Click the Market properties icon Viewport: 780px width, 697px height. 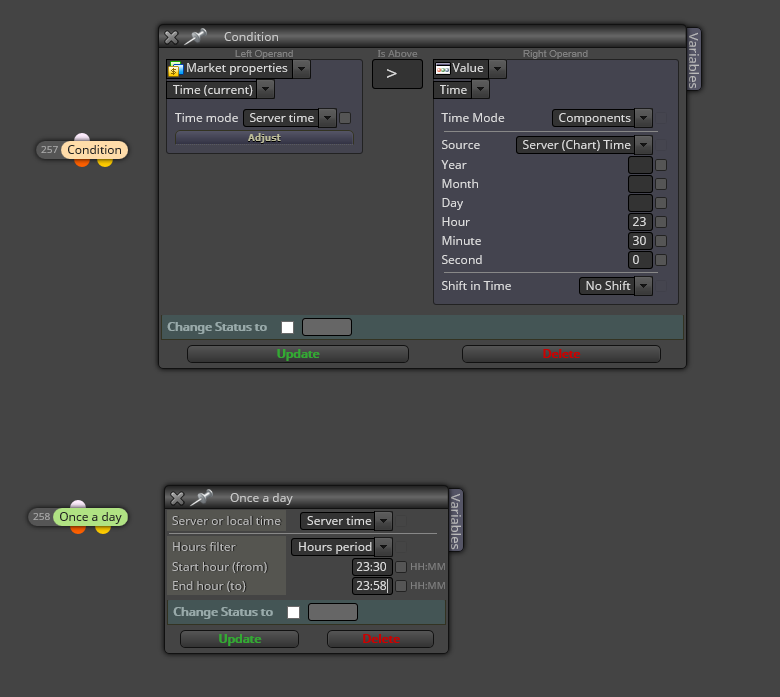tap(175, 69)
